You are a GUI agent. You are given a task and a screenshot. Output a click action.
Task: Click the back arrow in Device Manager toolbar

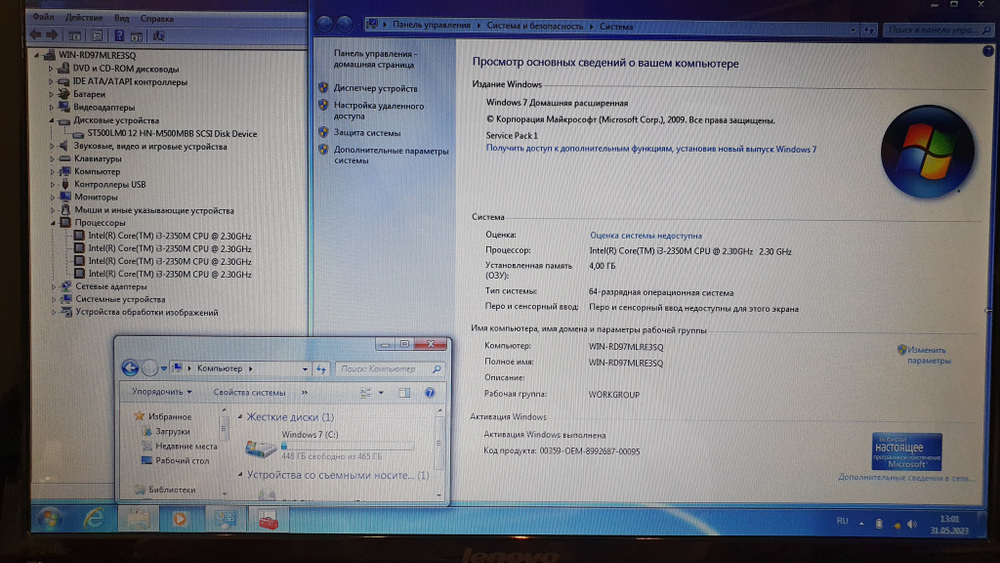[36, 35]
